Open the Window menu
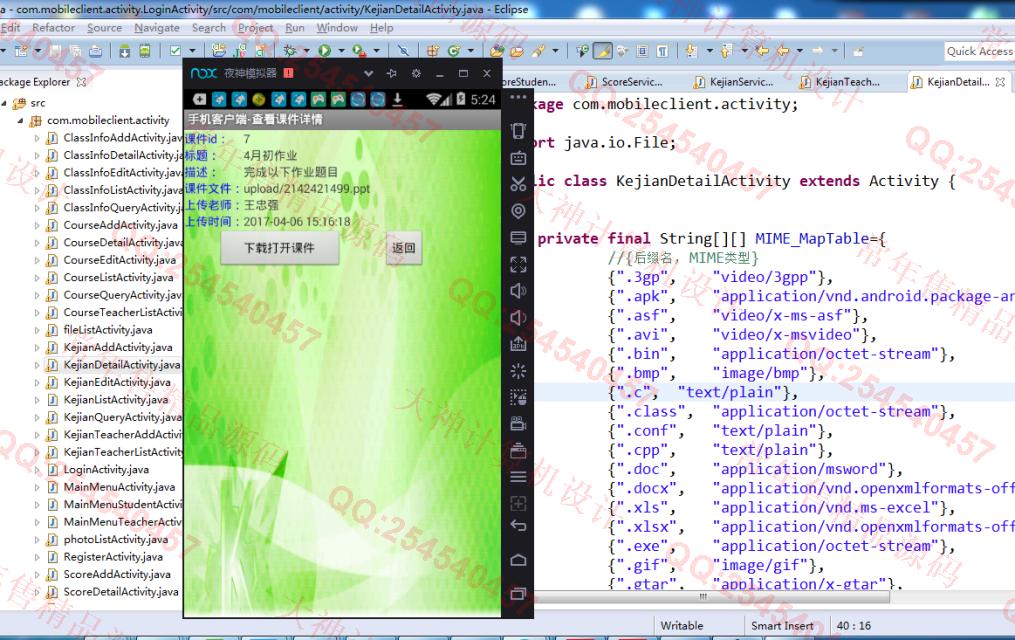The width and height of the screenshot is (1015, 640). tap(337, 28)
